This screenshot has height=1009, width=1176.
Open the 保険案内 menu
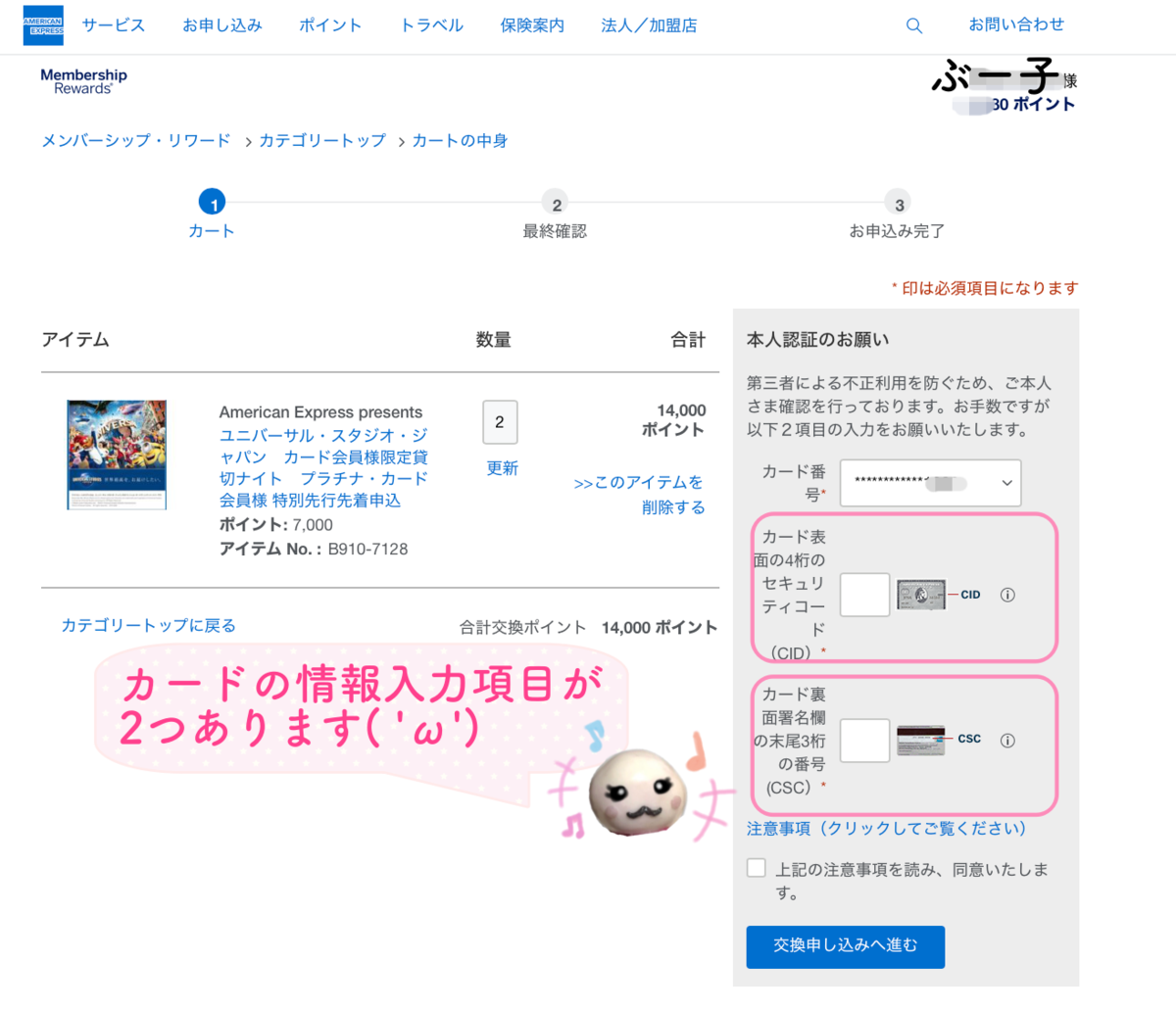(x=532, y=25)
